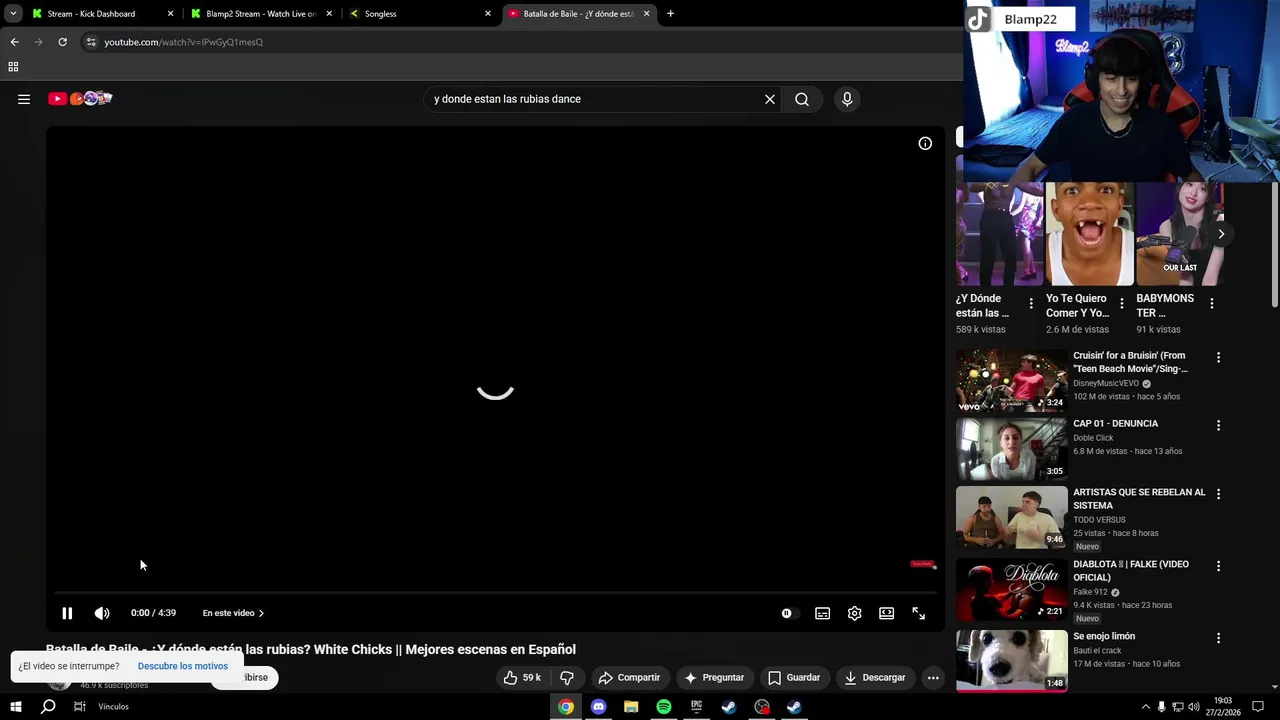Screen dimensions: 1280x720
Task: Open the 'CAP 01 - DENUNCIA' video thumbnail
Action: [x=1011, y=449]
